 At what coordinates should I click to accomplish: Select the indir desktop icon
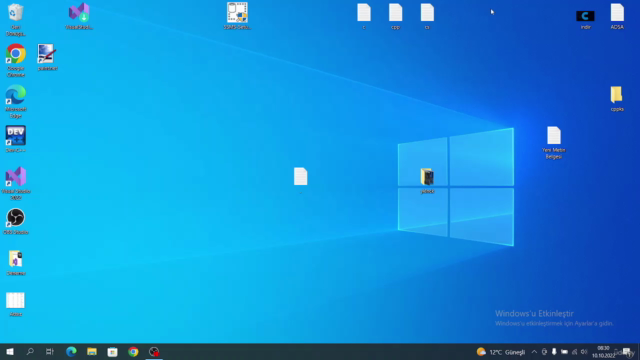585,19
